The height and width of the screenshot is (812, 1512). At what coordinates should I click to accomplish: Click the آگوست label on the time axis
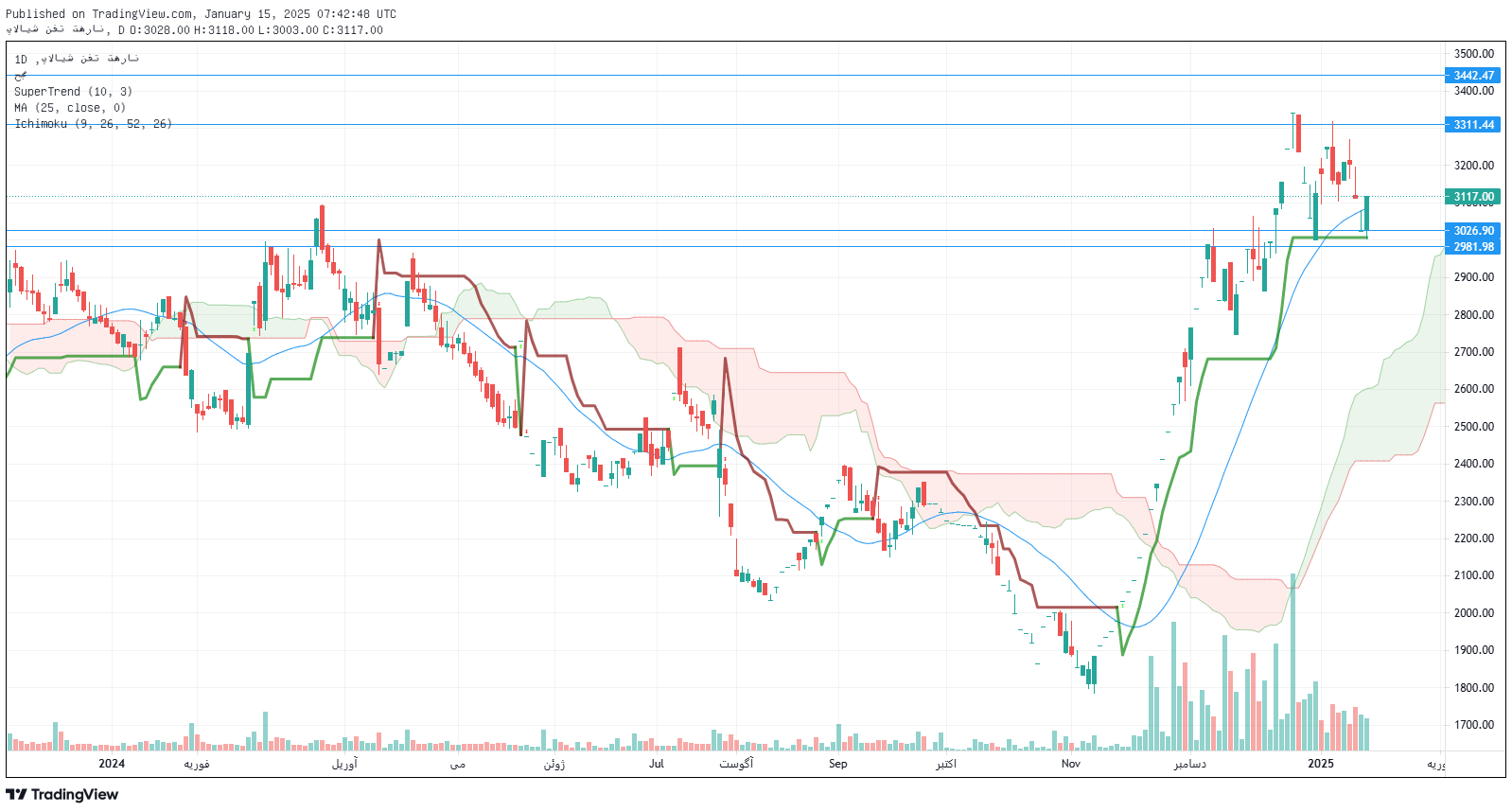click(736, 764)
